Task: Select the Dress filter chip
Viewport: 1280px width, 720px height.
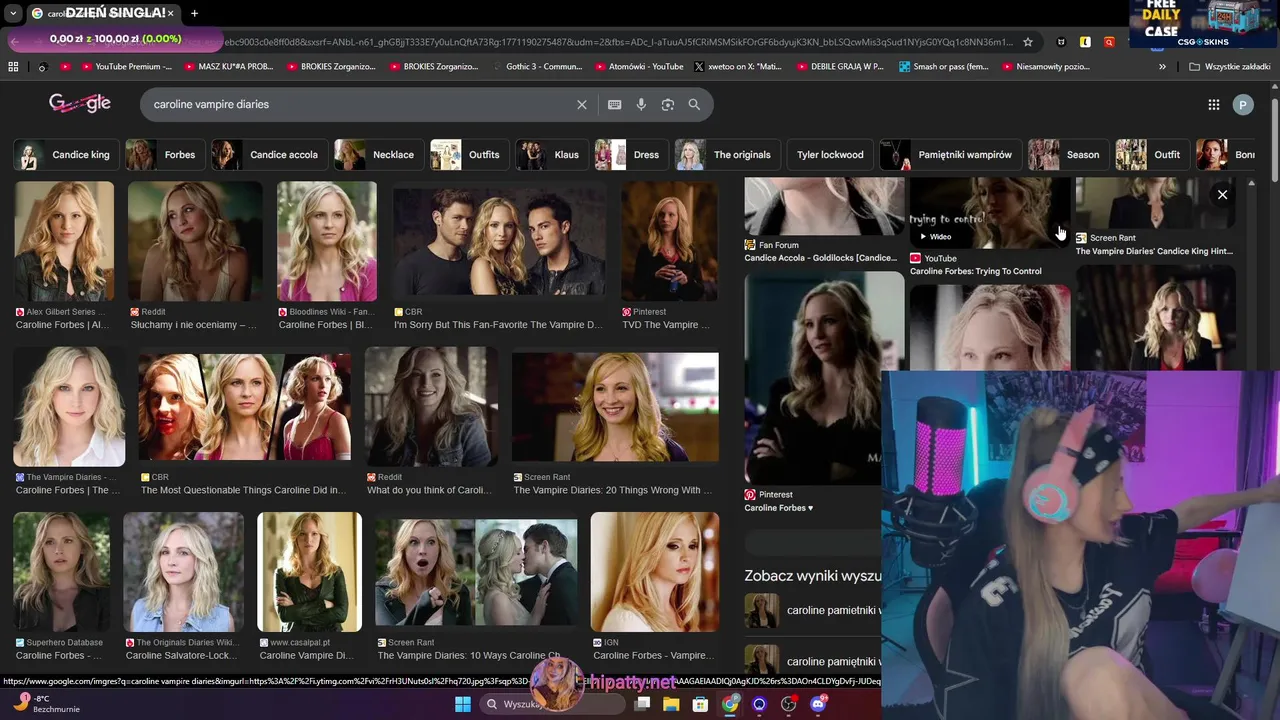Action: coord(631,155)
